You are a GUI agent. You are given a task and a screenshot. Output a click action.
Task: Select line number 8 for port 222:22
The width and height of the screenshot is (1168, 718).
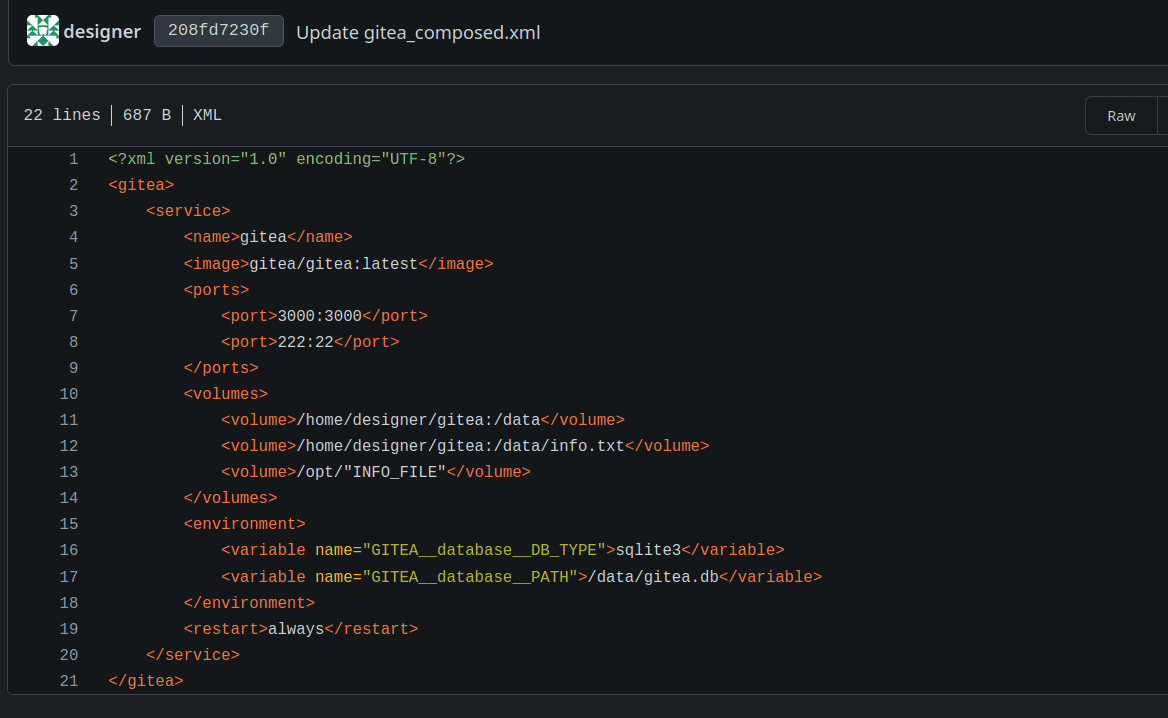(73, 342)
